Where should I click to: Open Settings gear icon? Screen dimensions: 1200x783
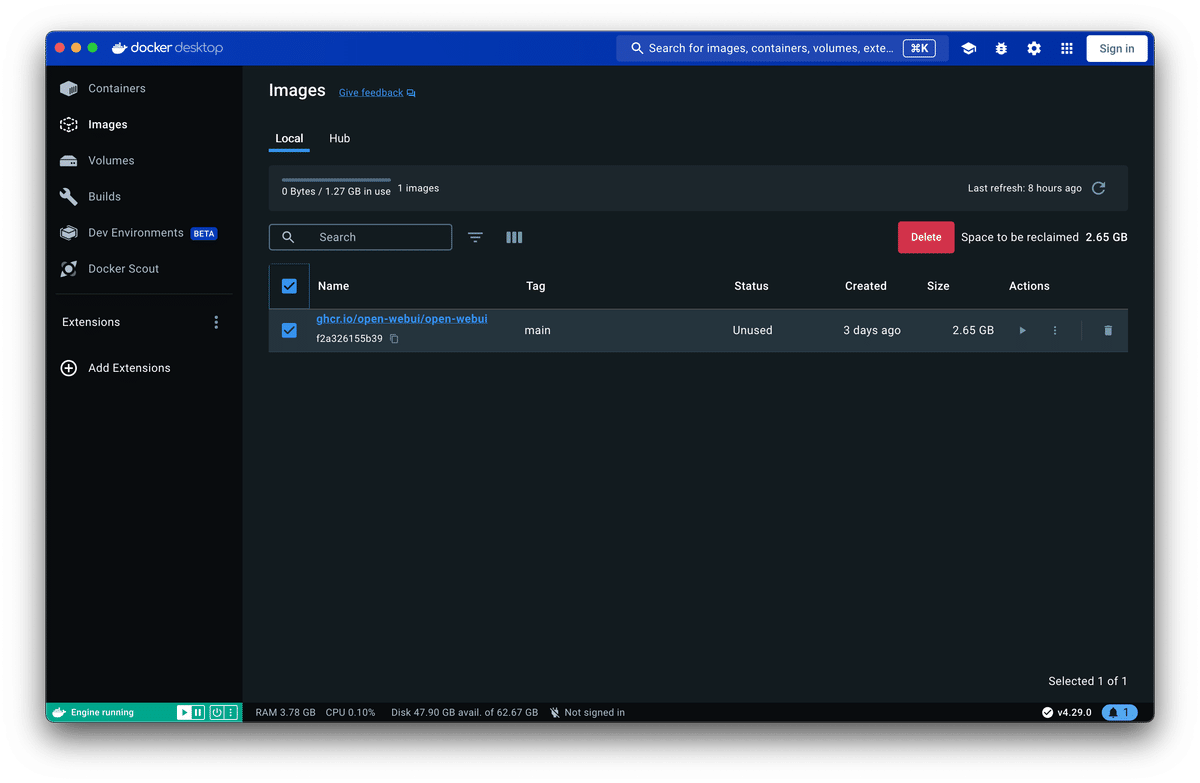(x=1034, y=48)
